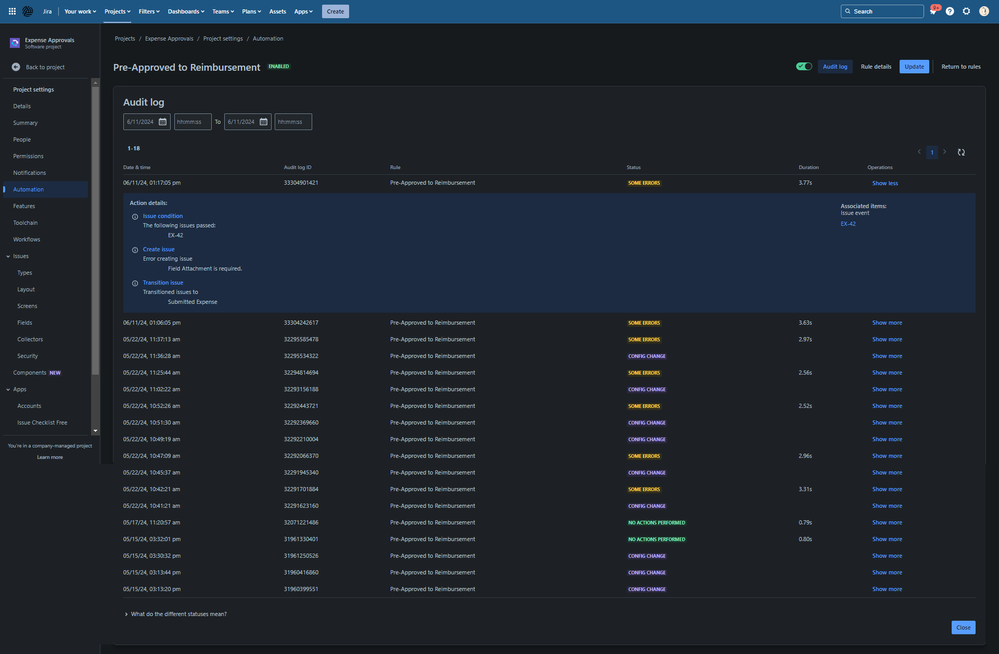Open the Plans dropdown menu

click(252, 11)
